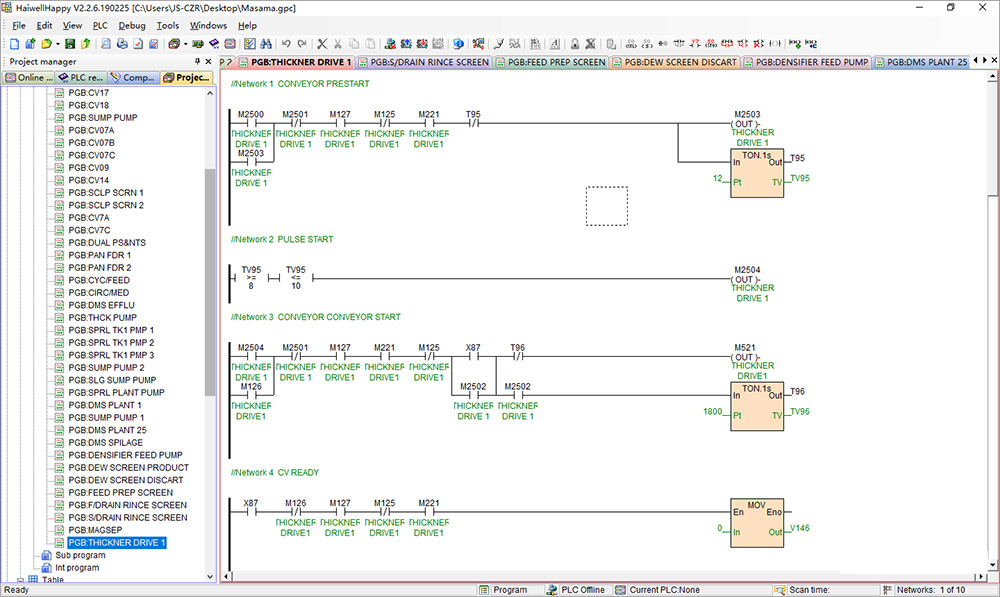Click the New file icon in toolbar
Image resolution: width=1000 pixels, height=597 pixels.
tap(15, 43)
